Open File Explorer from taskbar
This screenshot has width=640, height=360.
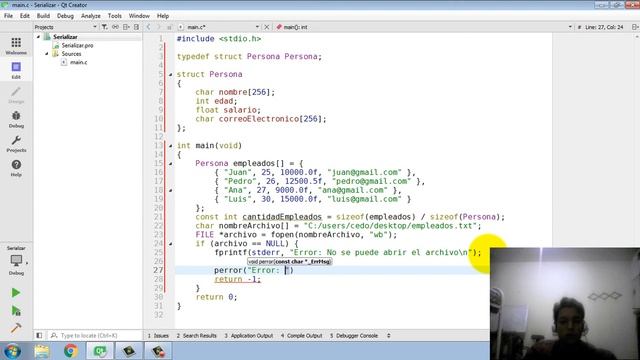pos(42,351)
